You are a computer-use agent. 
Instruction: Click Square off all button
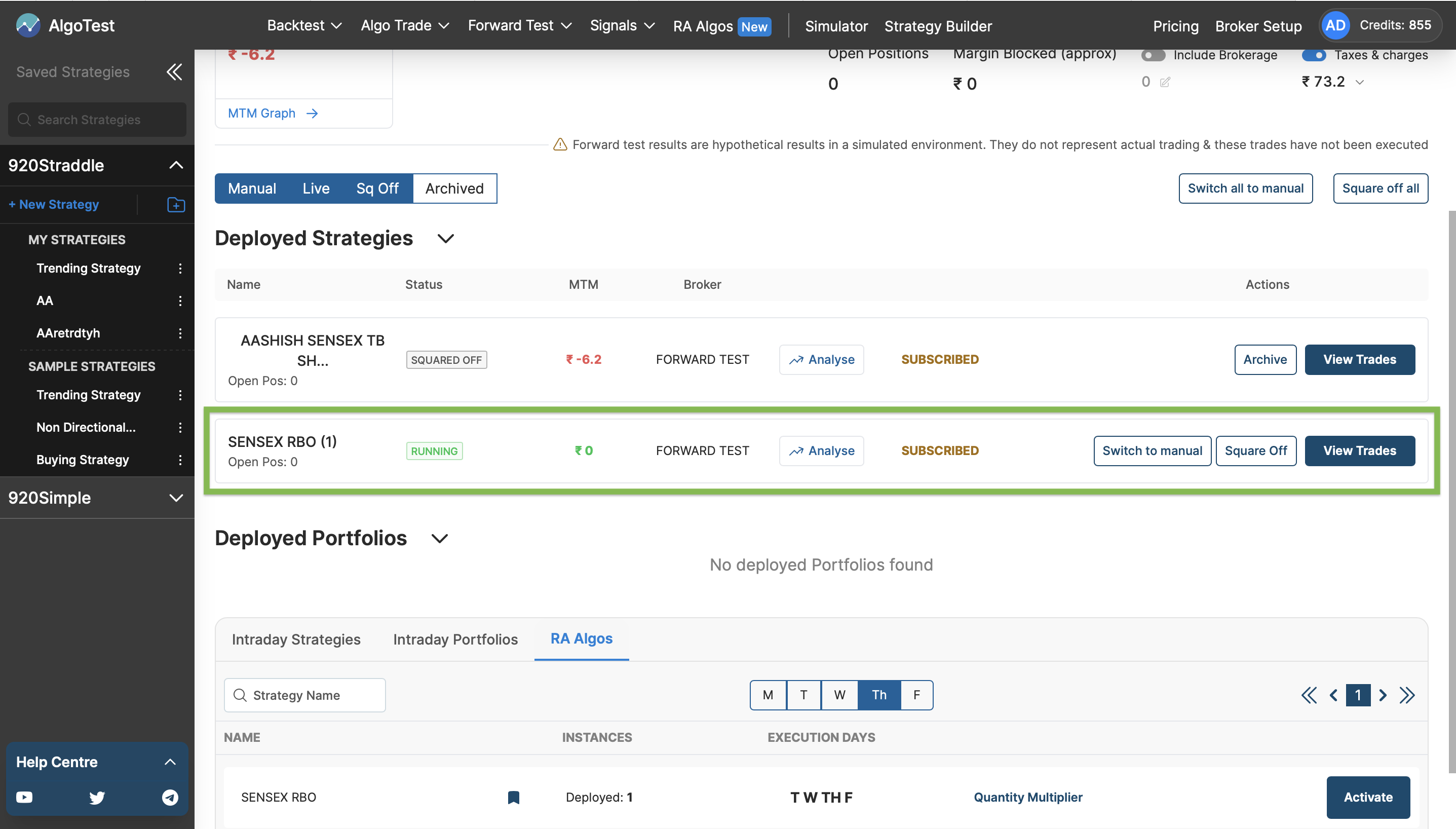1381,189
